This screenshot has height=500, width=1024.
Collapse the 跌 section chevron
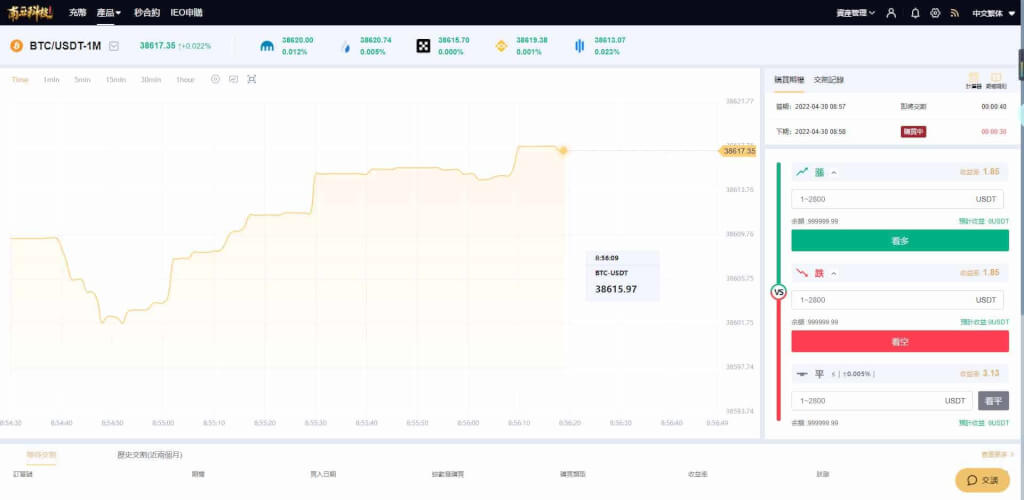(834, 273)
